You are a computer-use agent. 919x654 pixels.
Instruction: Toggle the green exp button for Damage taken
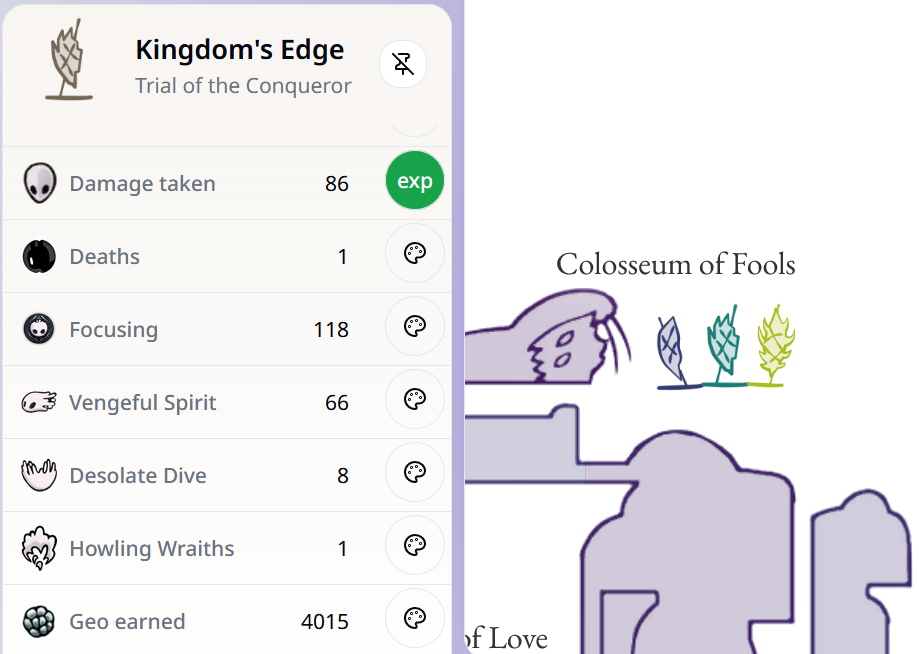pyautogui.click(x=414, y=181)
